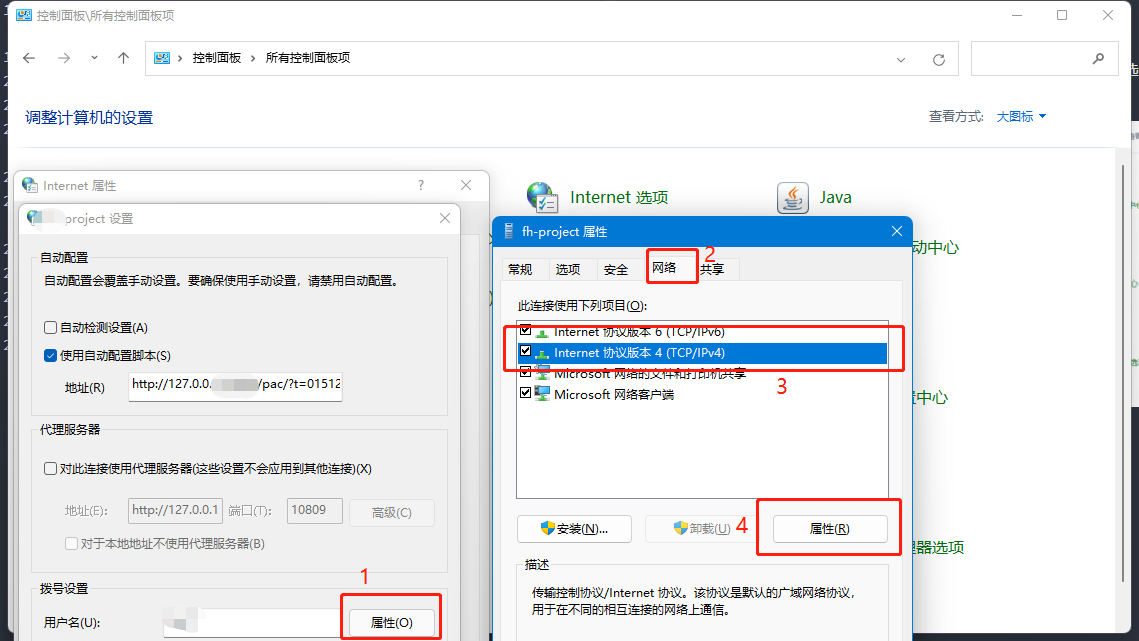The image size is (1139, 641).
Task: Click the back navigation arrow
Action: pos(29,58)
